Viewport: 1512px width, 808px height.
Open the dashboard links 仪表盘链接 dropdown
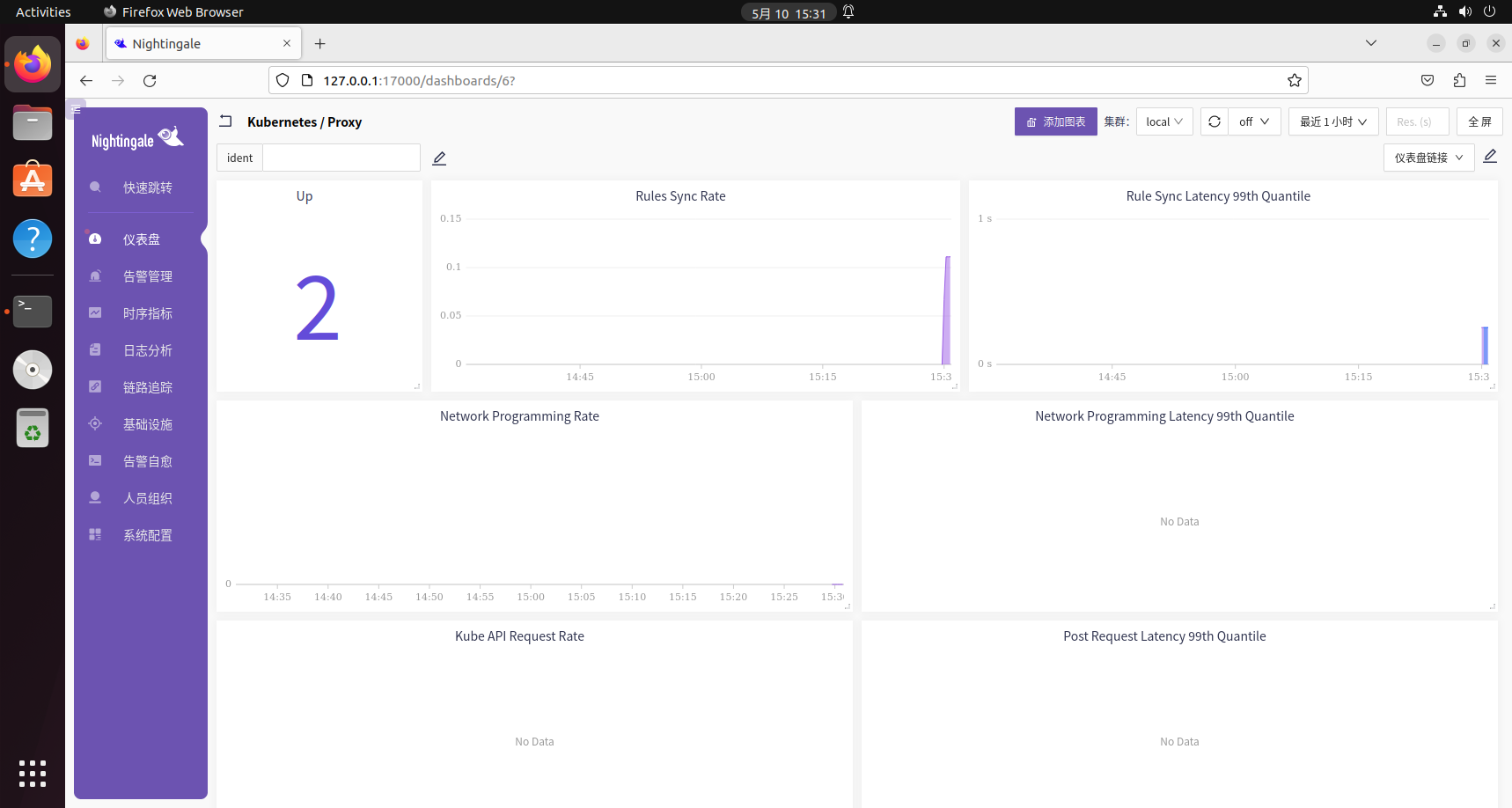1428,158
